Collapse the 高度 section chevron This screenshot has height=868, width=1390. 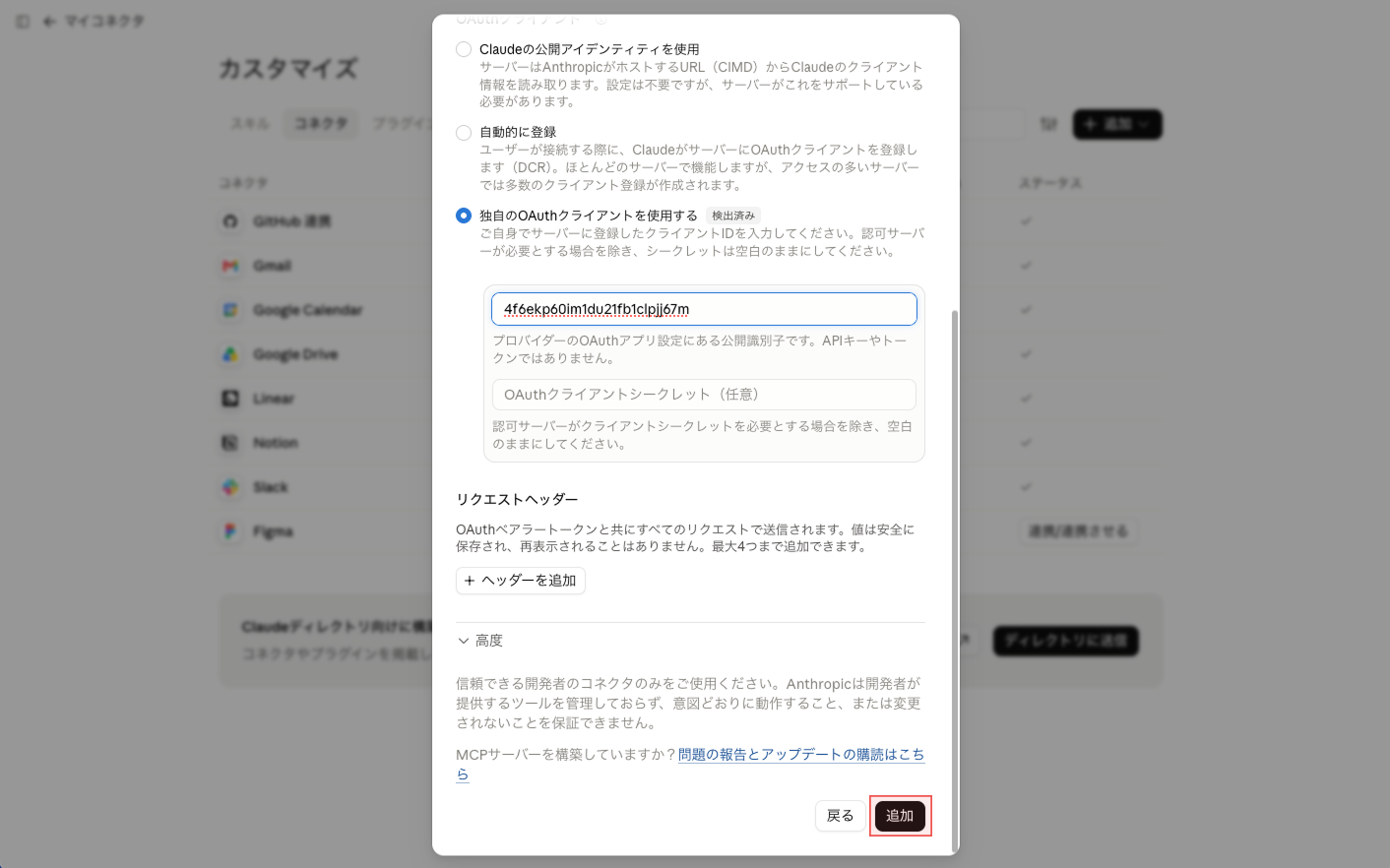pos(464,641)
